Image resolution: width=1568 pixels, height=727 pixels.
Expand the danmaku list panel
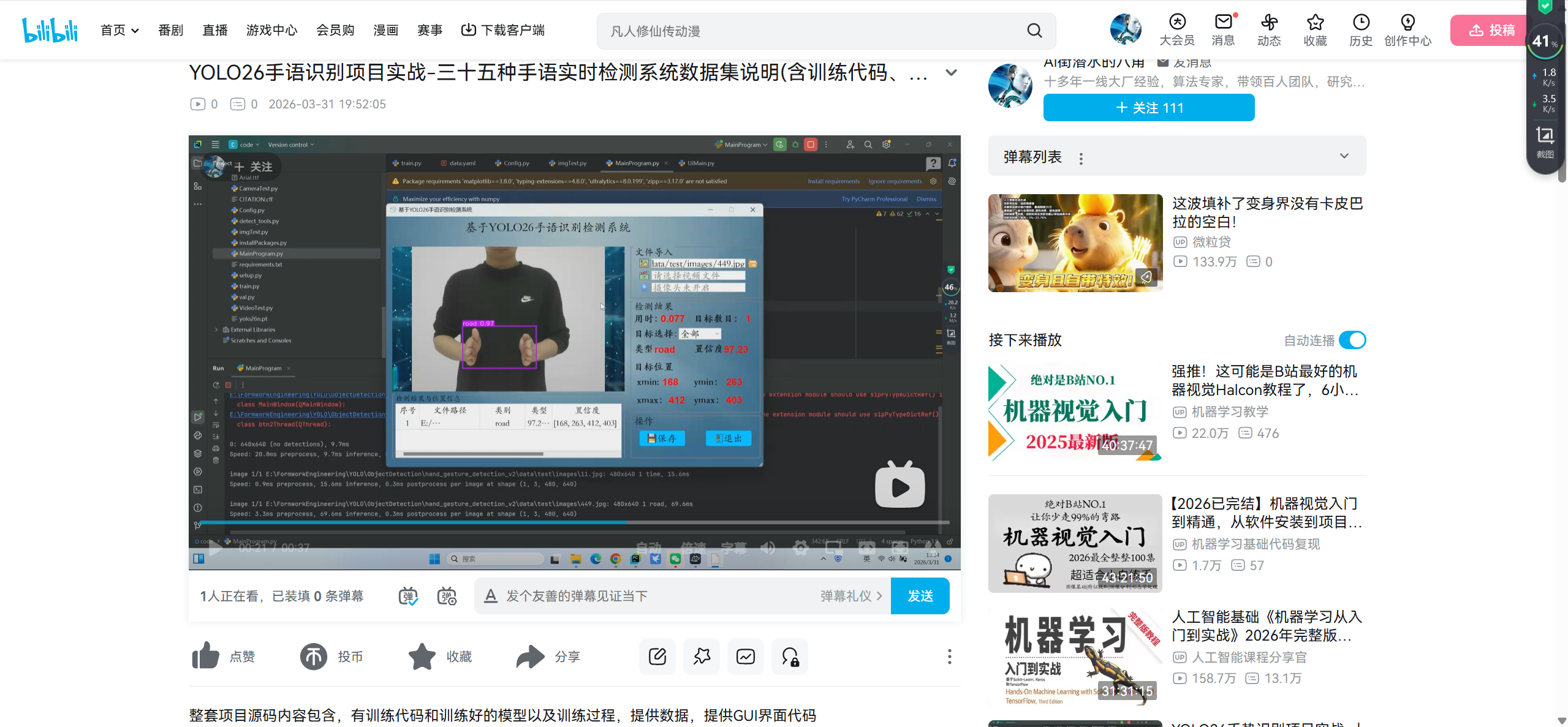(1344, 156)
